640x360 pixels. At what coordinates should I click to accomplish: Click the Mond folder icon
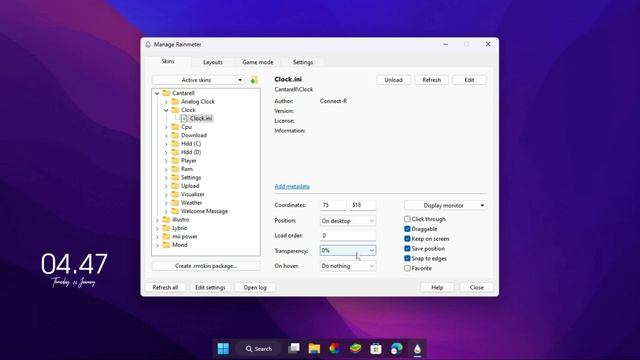pyautogui.click(x=166, y=245)
